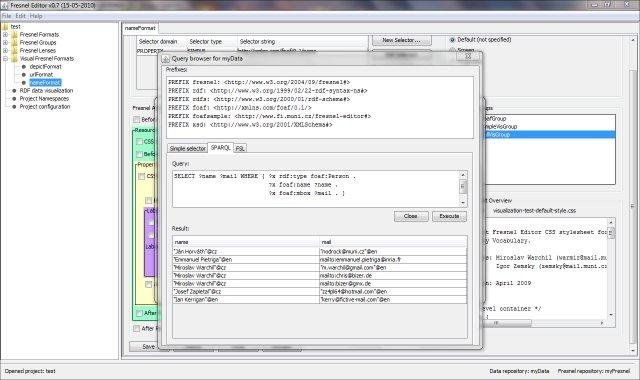Click the Project Namespaces bullet icon
Viewport: 640px width, 380px height.
[14, 99]
